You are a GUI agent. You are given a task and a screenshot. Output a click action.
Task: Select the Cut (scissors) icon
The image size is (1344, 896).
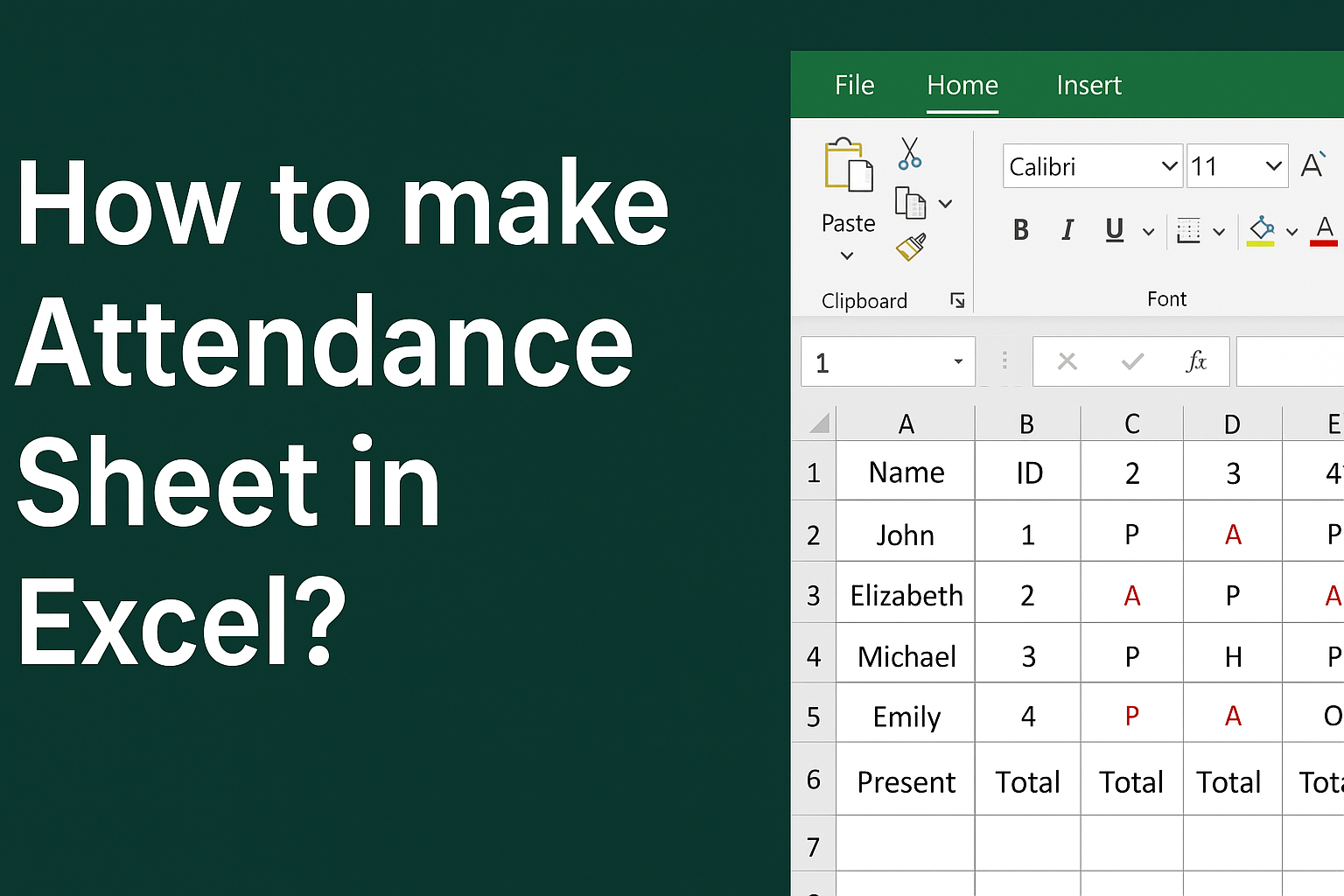click(x=909, y=155)
